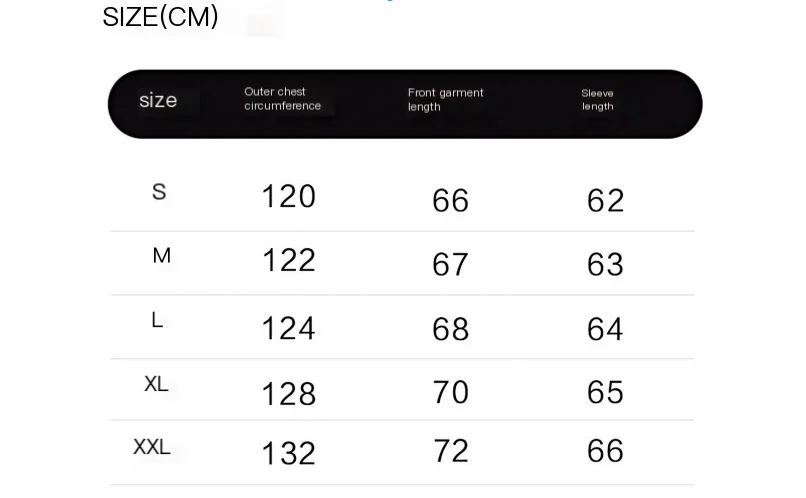Click front garment length value 70
The height and width of the screenshot is (498, 806).
tap(450, 391)
